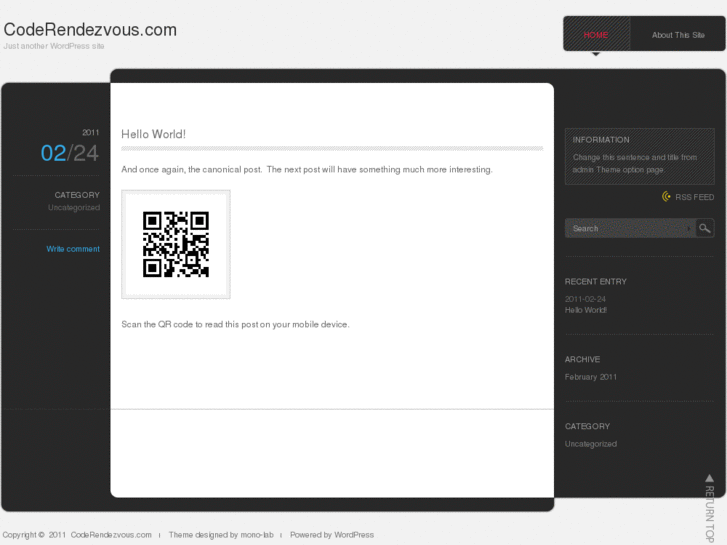Open the February 2011 archive

[x=591, y=377]
